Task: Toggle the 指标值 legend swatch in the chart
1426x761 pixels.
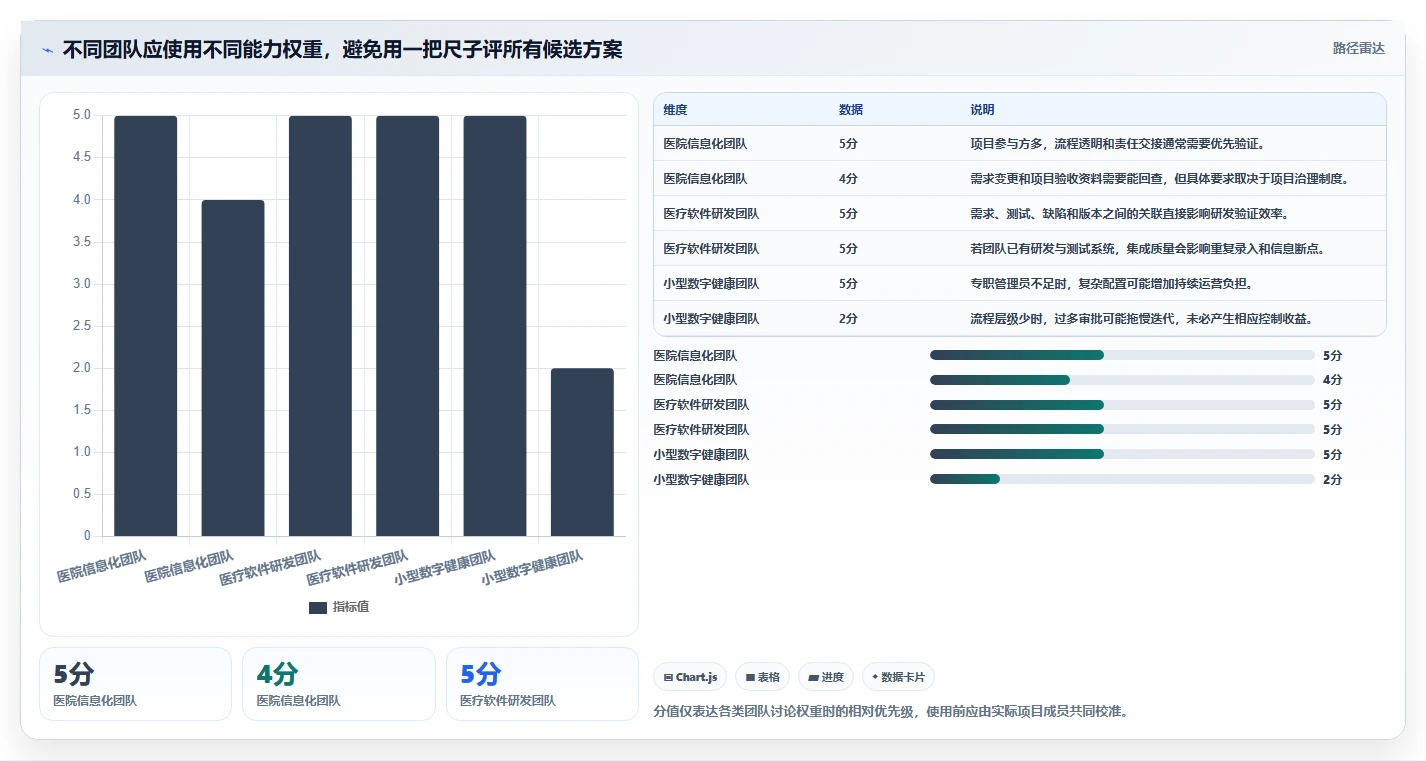Action: coord(318,607)
